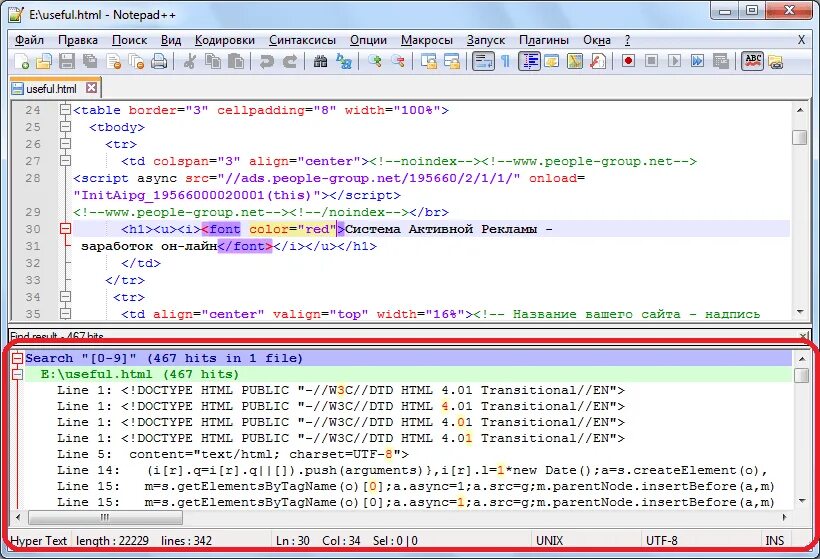
Task: Collapse the table fold marker at line 24
Action: coord(65,110)
